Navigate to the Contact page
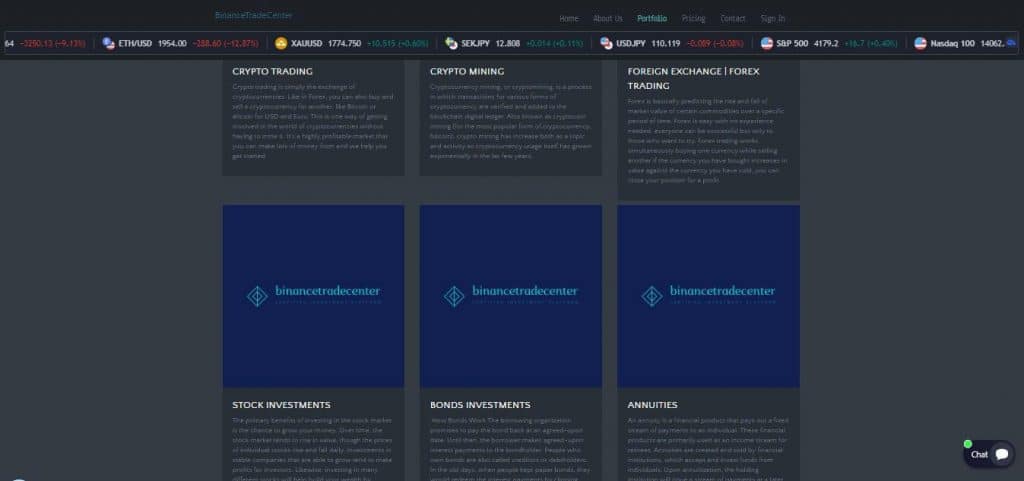This screenshot has height=481, width=1024. (x=733, y=18)
